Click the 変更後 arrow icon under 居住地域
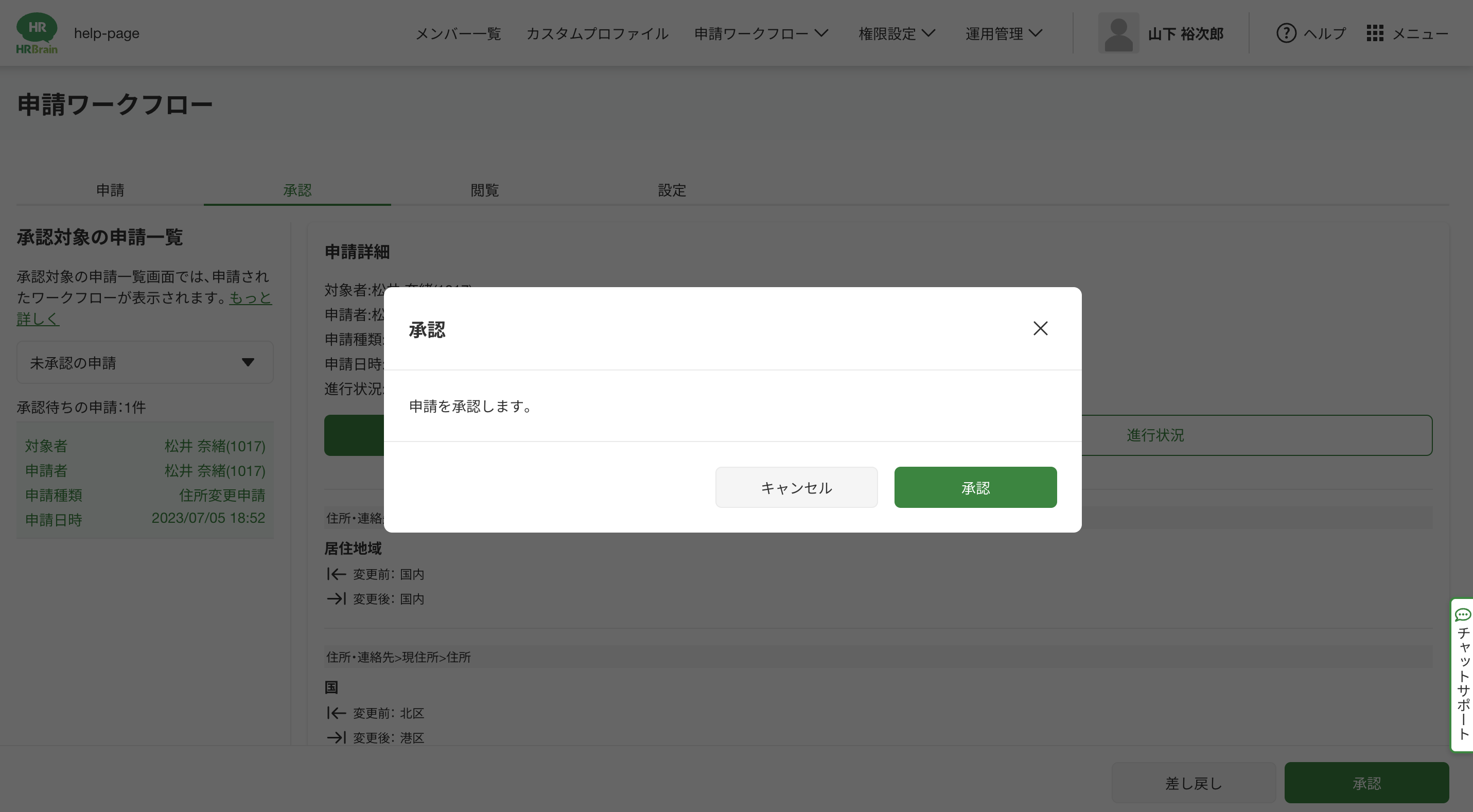This screenshot has width=1473, height=812. click(336, 598)
